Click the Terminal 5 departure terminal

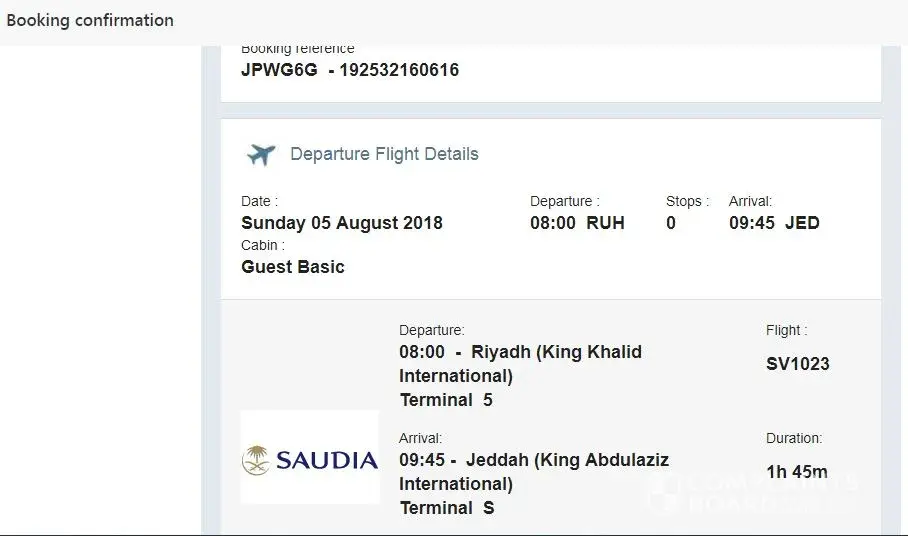point(446,400)
